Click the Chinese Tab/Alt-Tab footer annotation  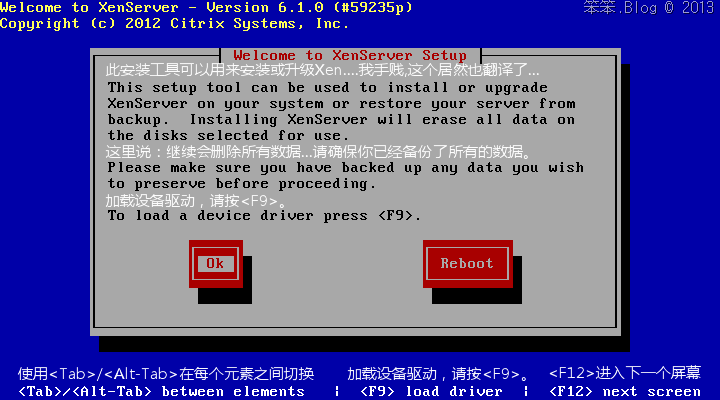coord(166,374)
